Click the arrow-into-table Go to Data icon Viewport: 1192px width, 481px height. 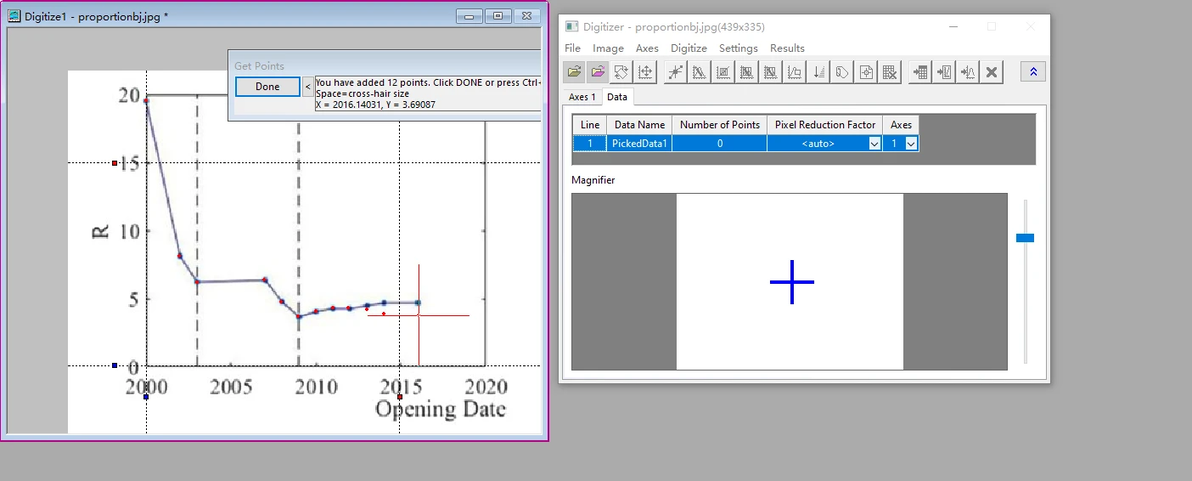[x=921, y=72]
